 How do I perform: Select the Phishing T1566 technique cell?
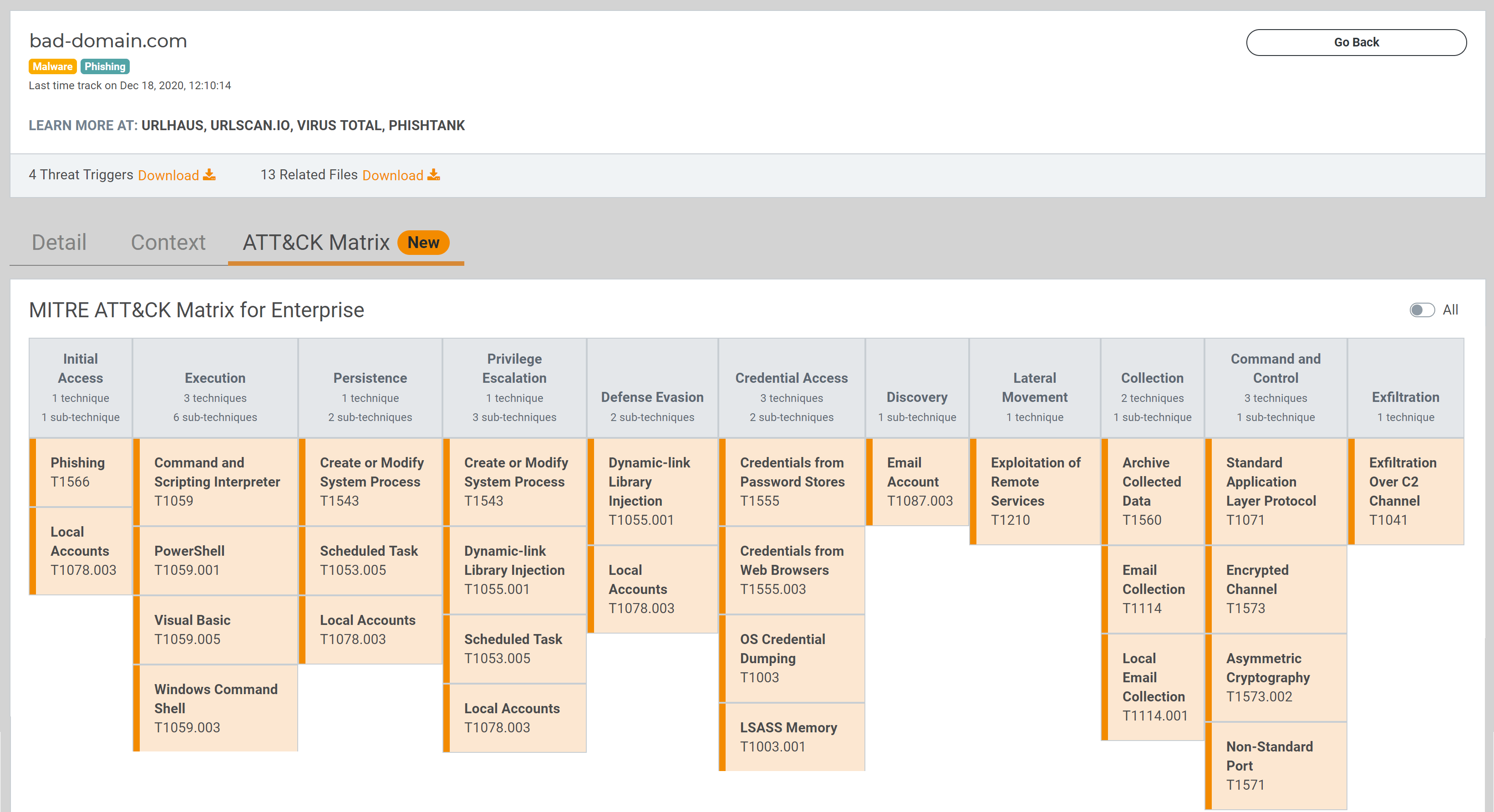coord(81,472)
